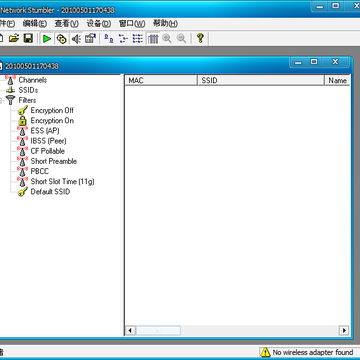Collapse the Filters tree node
Image resolution: width=360 pixels, height=360 pixels.
click(x=1, y=100)
